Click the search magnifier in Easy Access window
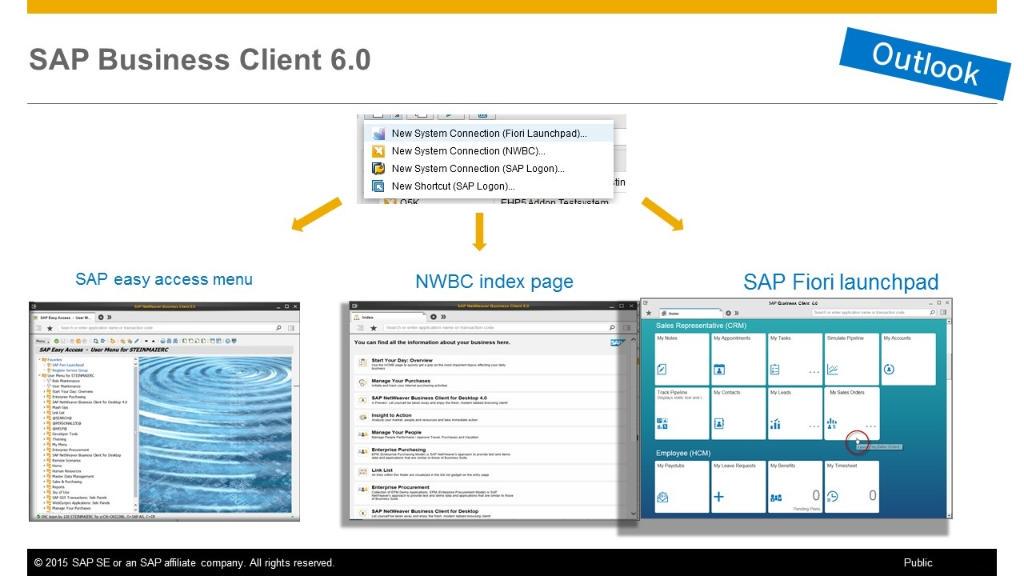The image size is (1024, 576). (x=279, y=328)
